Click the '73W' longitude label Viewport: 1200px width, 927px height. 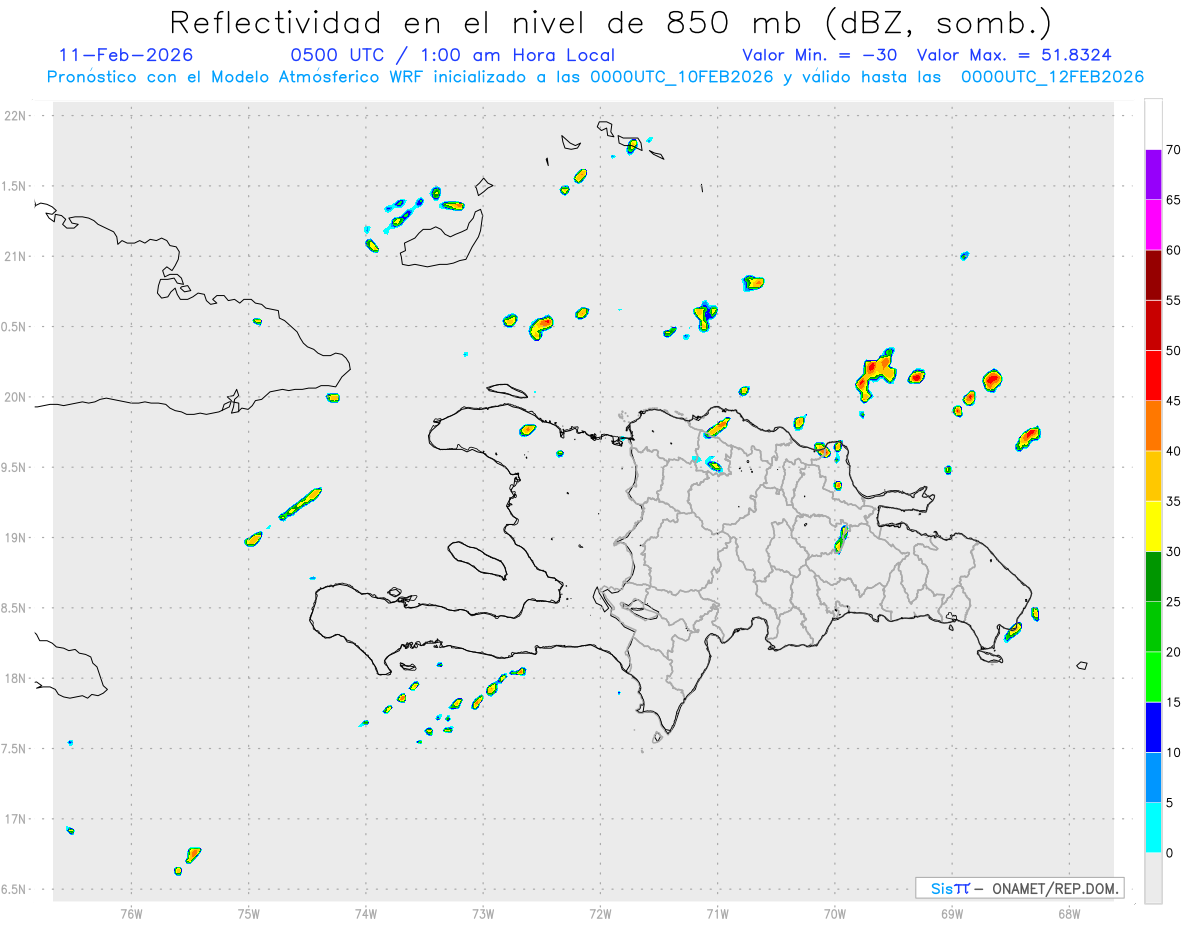click(x=483, y=914)
